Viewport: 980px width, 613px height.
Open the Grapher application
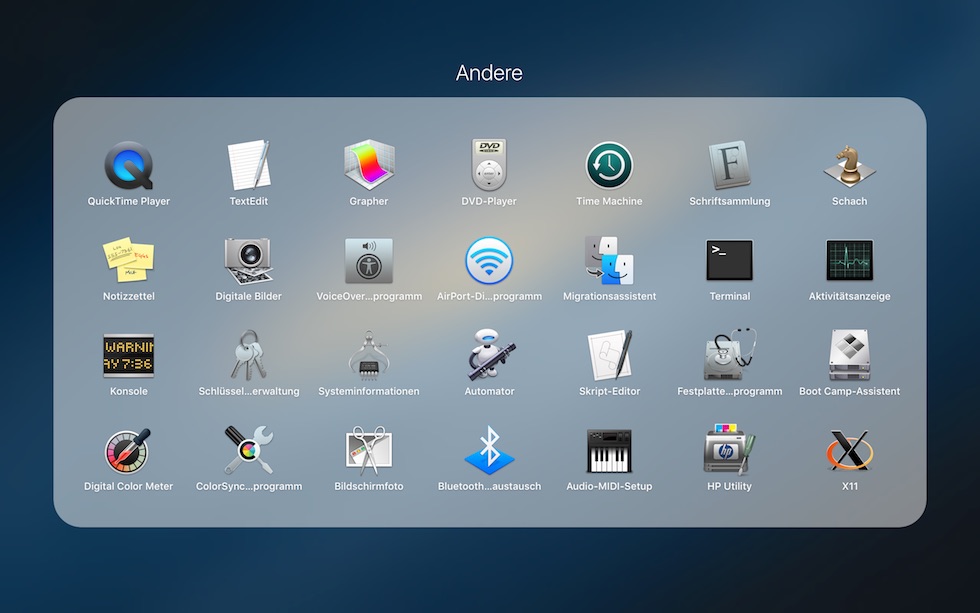point(369,165)
